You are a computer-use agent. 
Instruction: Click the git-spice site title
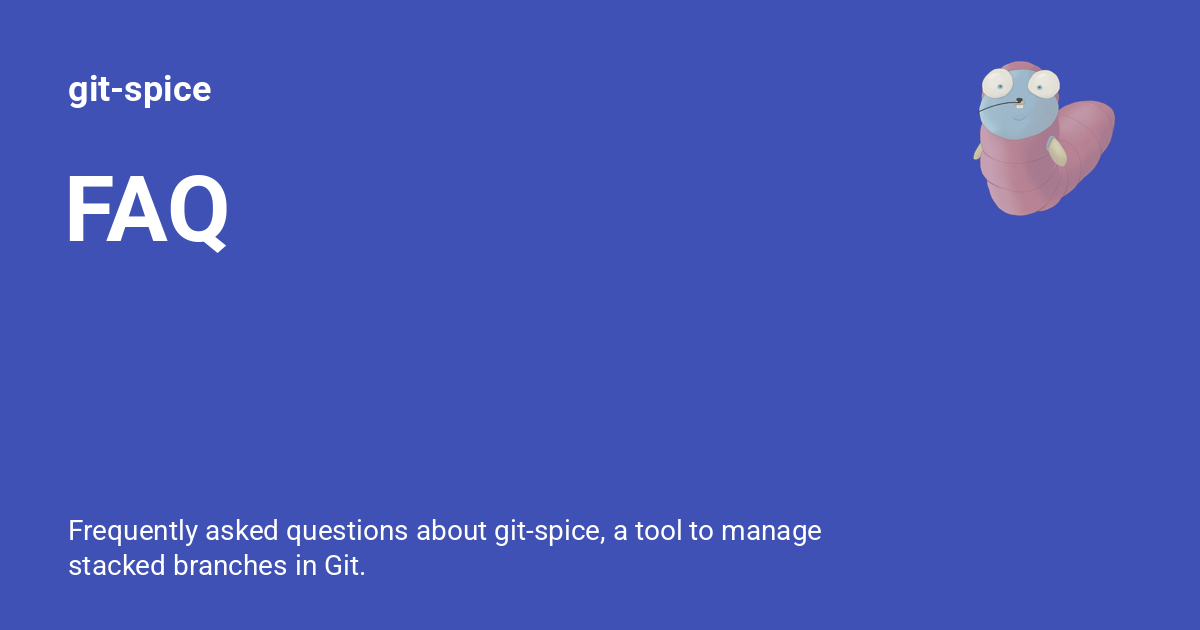tap(139, 90)
